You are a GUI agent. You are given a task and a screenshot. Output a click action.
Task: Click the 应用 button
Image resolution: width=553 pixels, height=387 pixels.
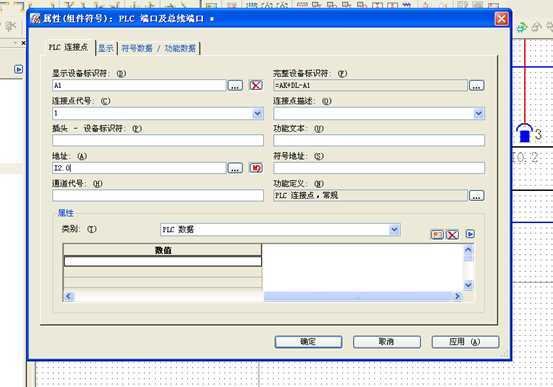point(465,342)
